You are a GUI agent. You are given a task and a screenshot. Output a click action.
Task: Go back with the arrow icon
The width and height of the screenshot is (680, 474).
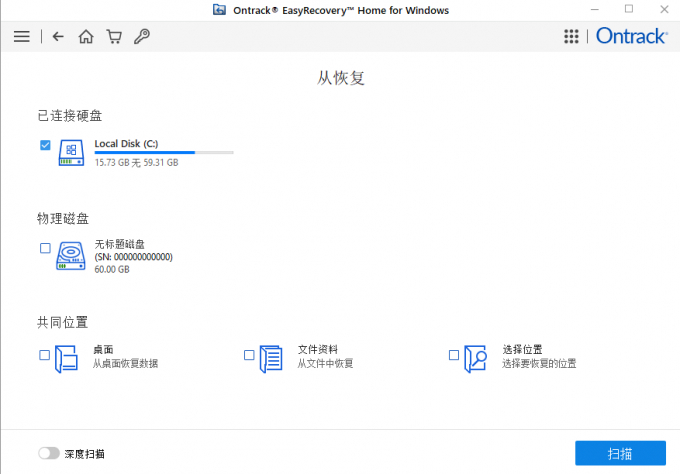[x=58, y=36]
